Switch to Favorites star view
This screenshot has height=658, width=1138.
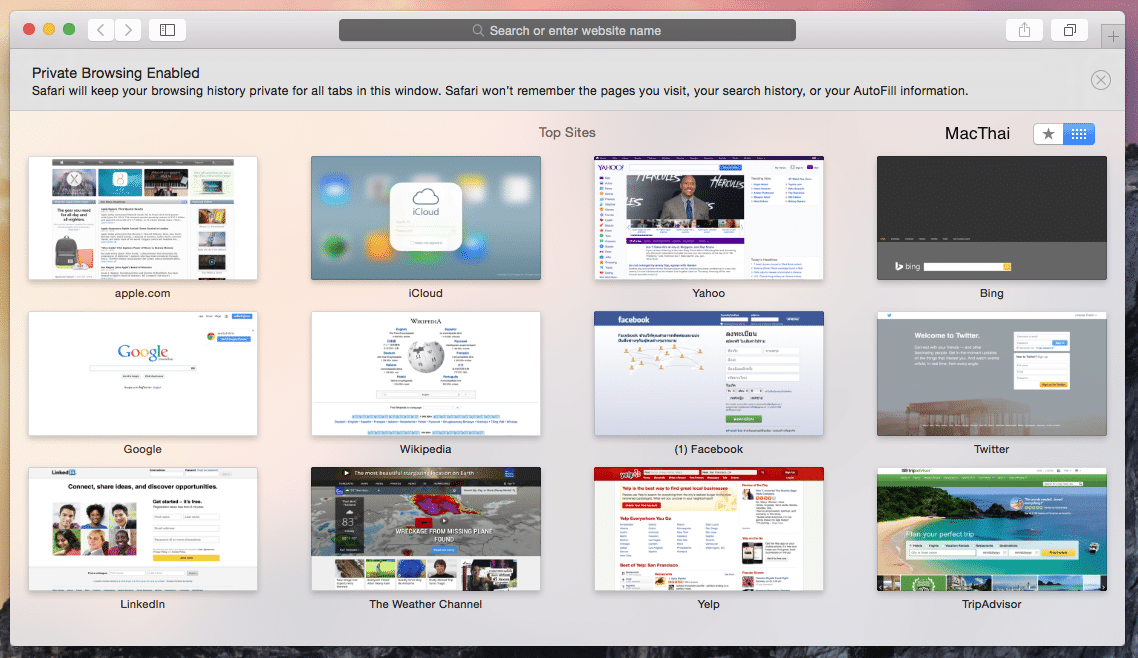1048,133
